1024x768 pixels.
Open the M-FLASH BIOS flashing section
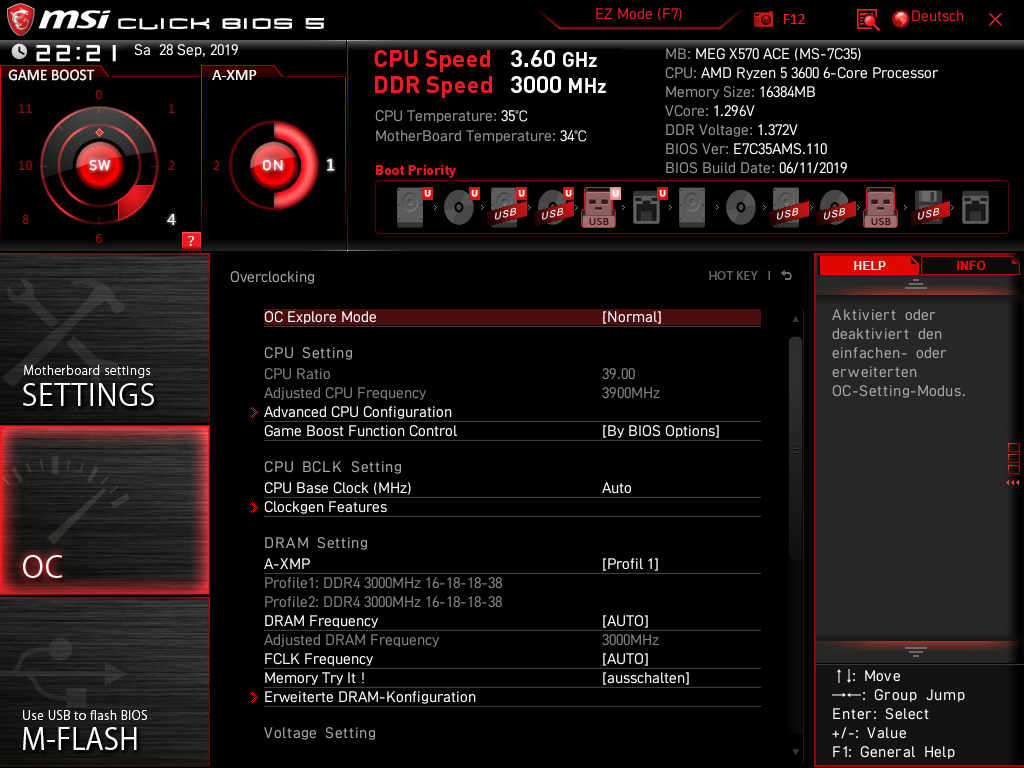(x=104, y=682)
